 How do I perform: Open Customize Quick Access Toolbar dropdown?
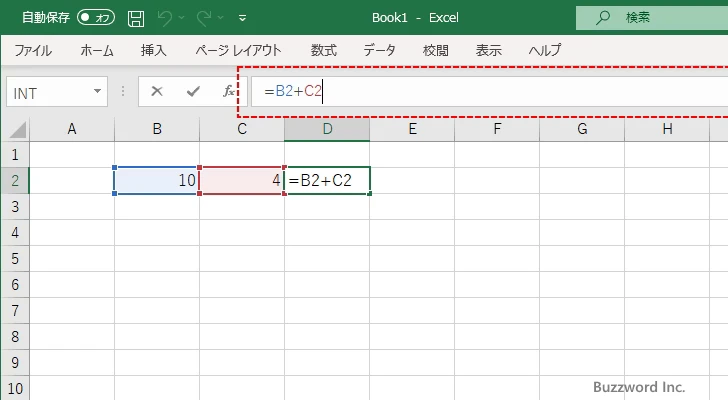click(x=242, y=18)
